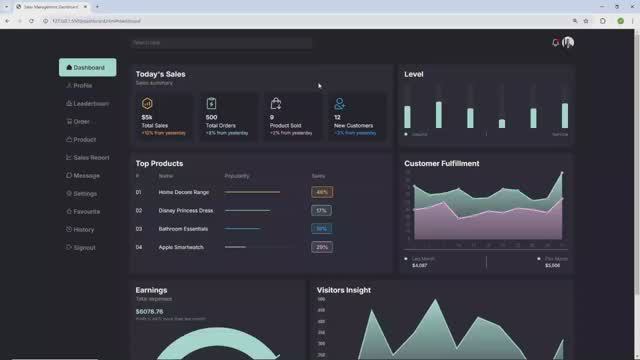Click the $6078.76 earnings value

149,311
